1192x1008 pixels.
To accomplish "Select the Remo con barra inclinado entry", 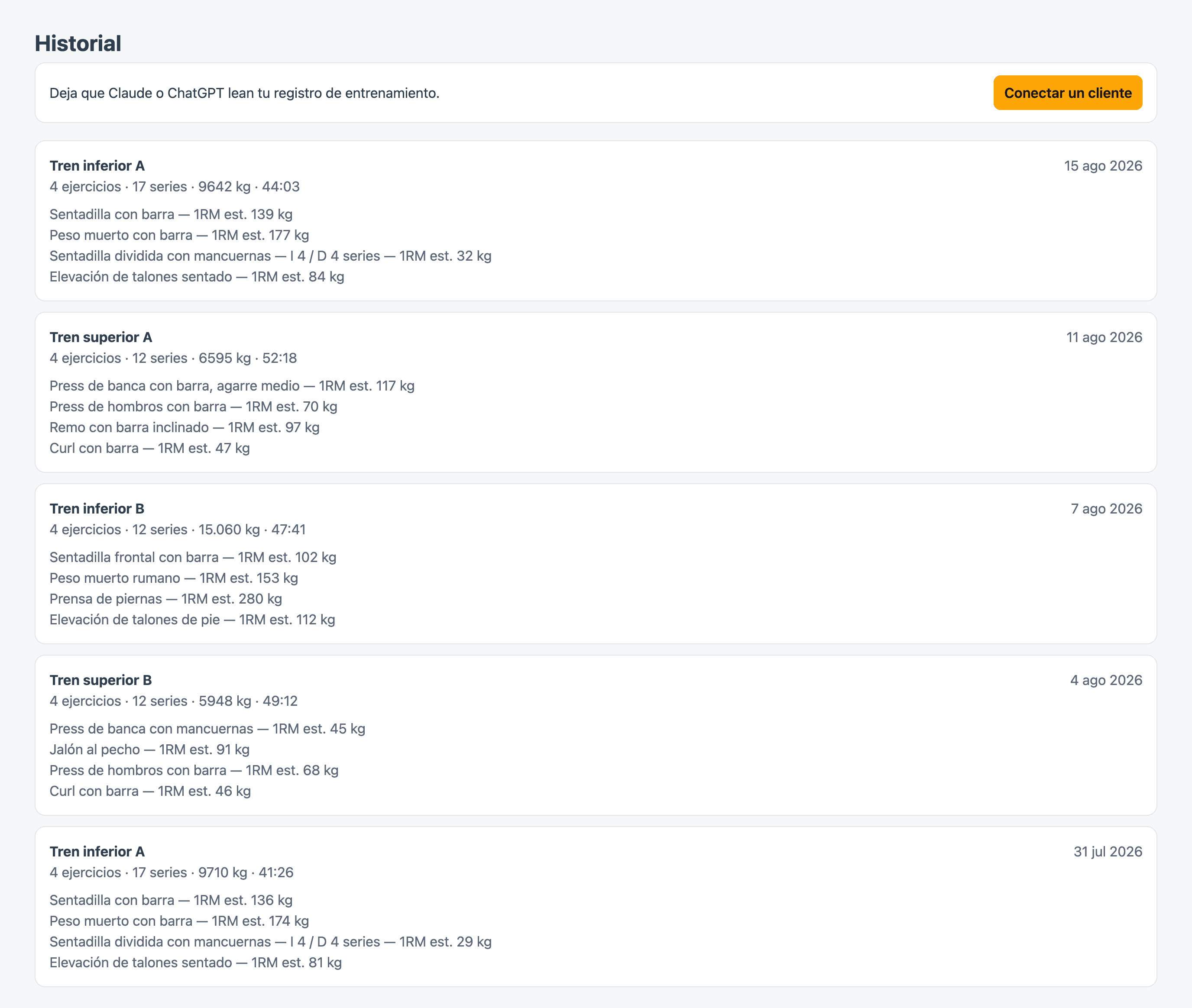I will (184, 427).
